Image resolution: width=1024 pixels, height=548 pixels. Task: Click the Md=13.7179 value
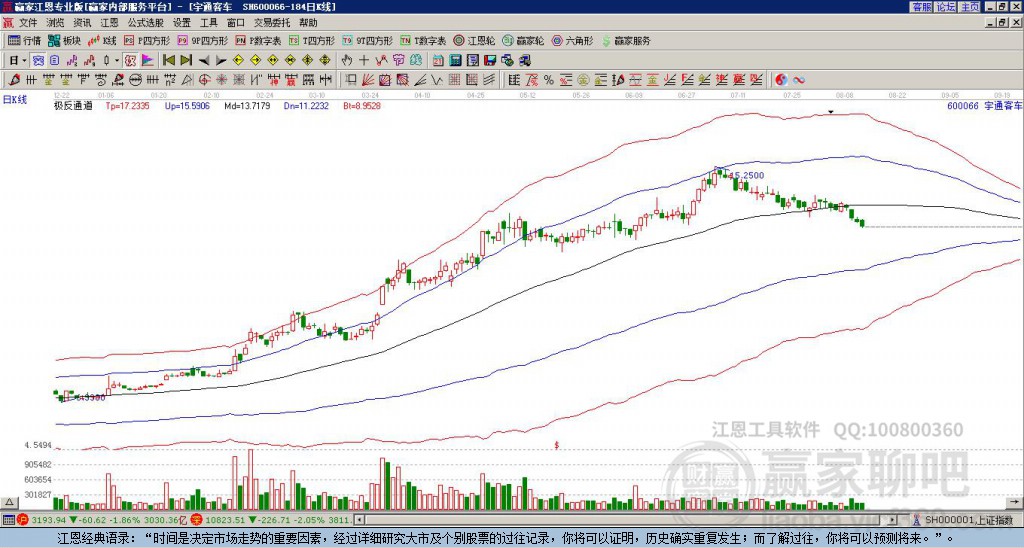pos(247,105)
